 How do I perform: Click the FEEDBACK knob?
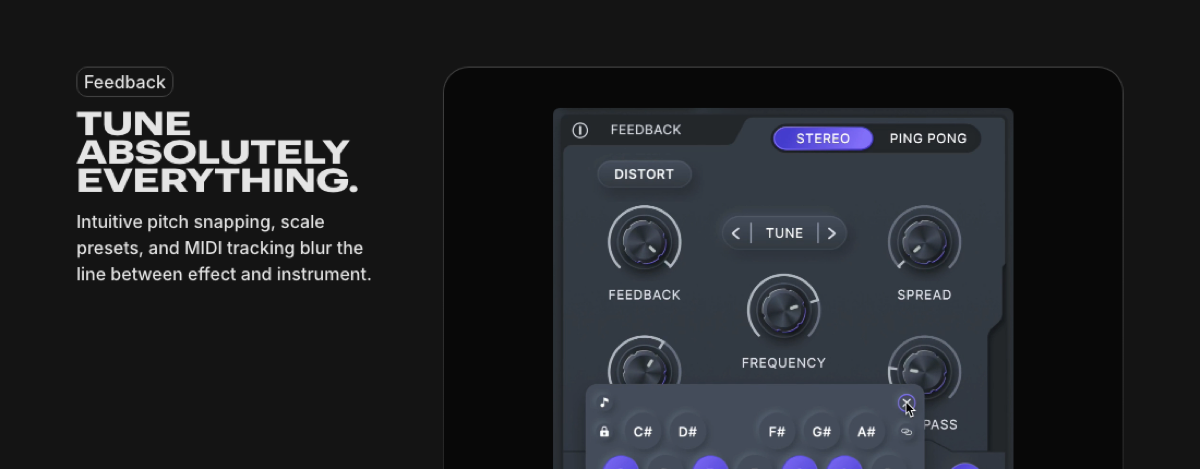(x=644, y=242)
